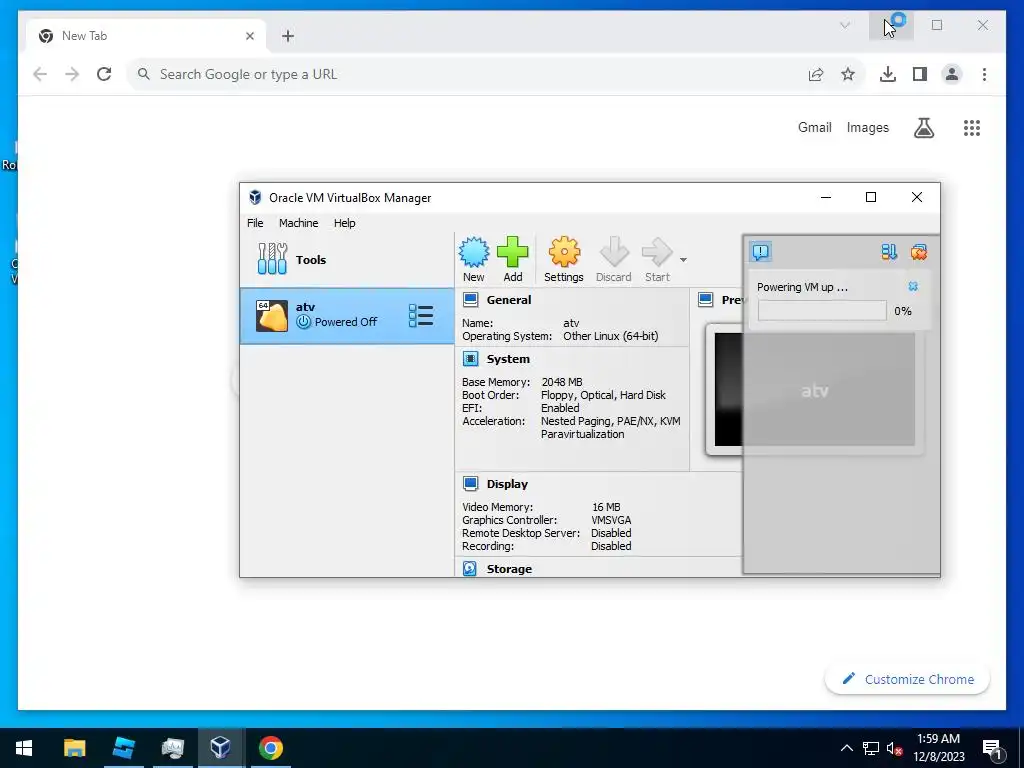
Task: Click the Chrome forward arrow
Action: coord(72,74)
